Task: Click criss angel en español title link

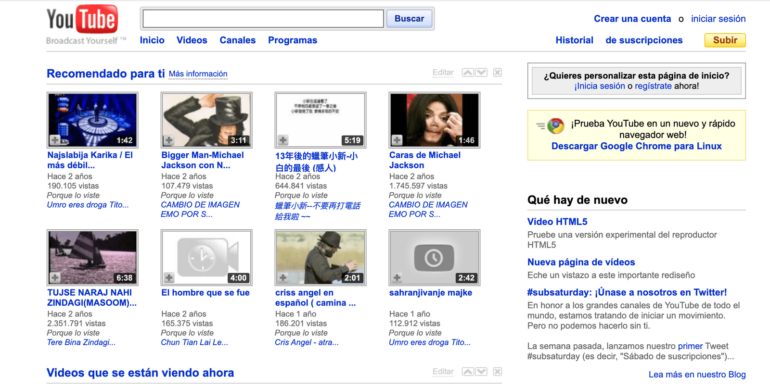Action: [x=315, y=298]
